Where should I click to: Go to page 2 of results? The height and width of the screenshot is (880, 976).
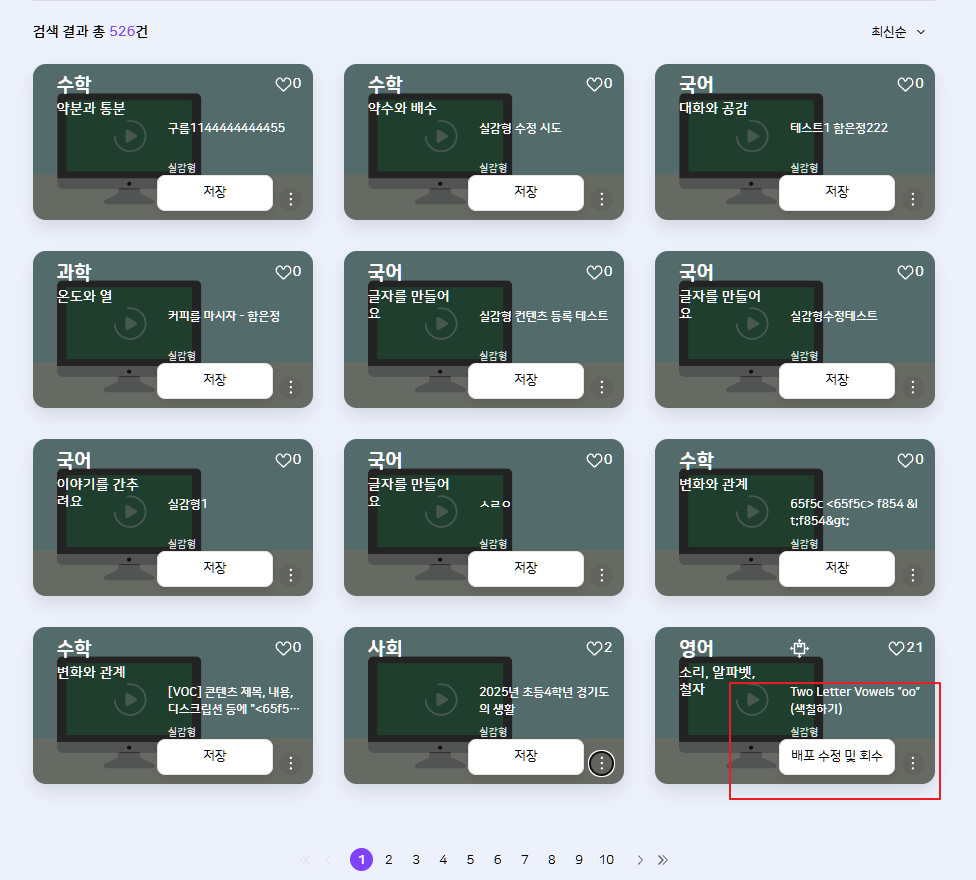click(389, 860)
